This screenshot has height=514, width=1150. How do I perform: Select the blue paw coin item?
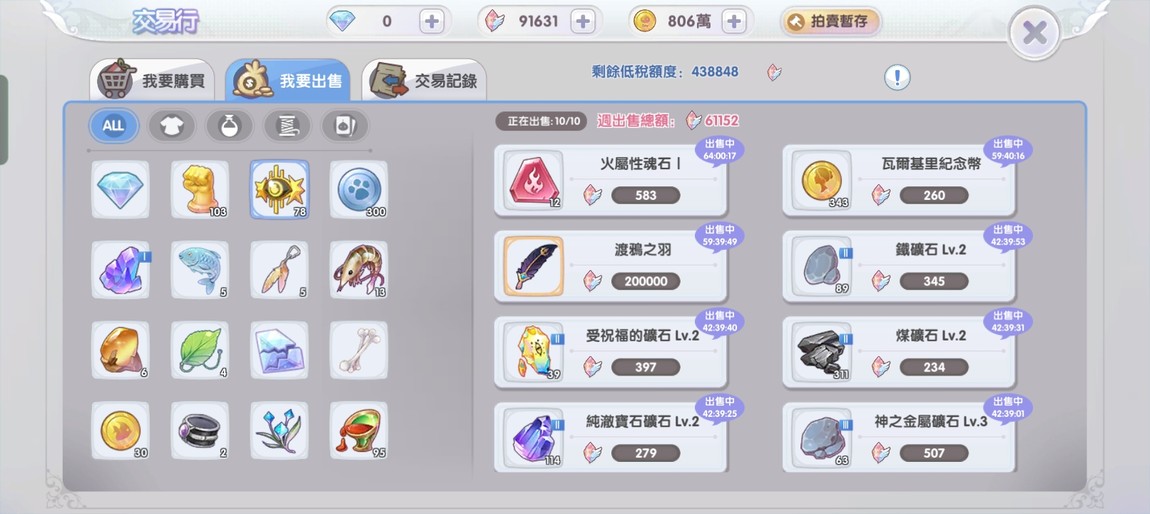coord(359,189)
